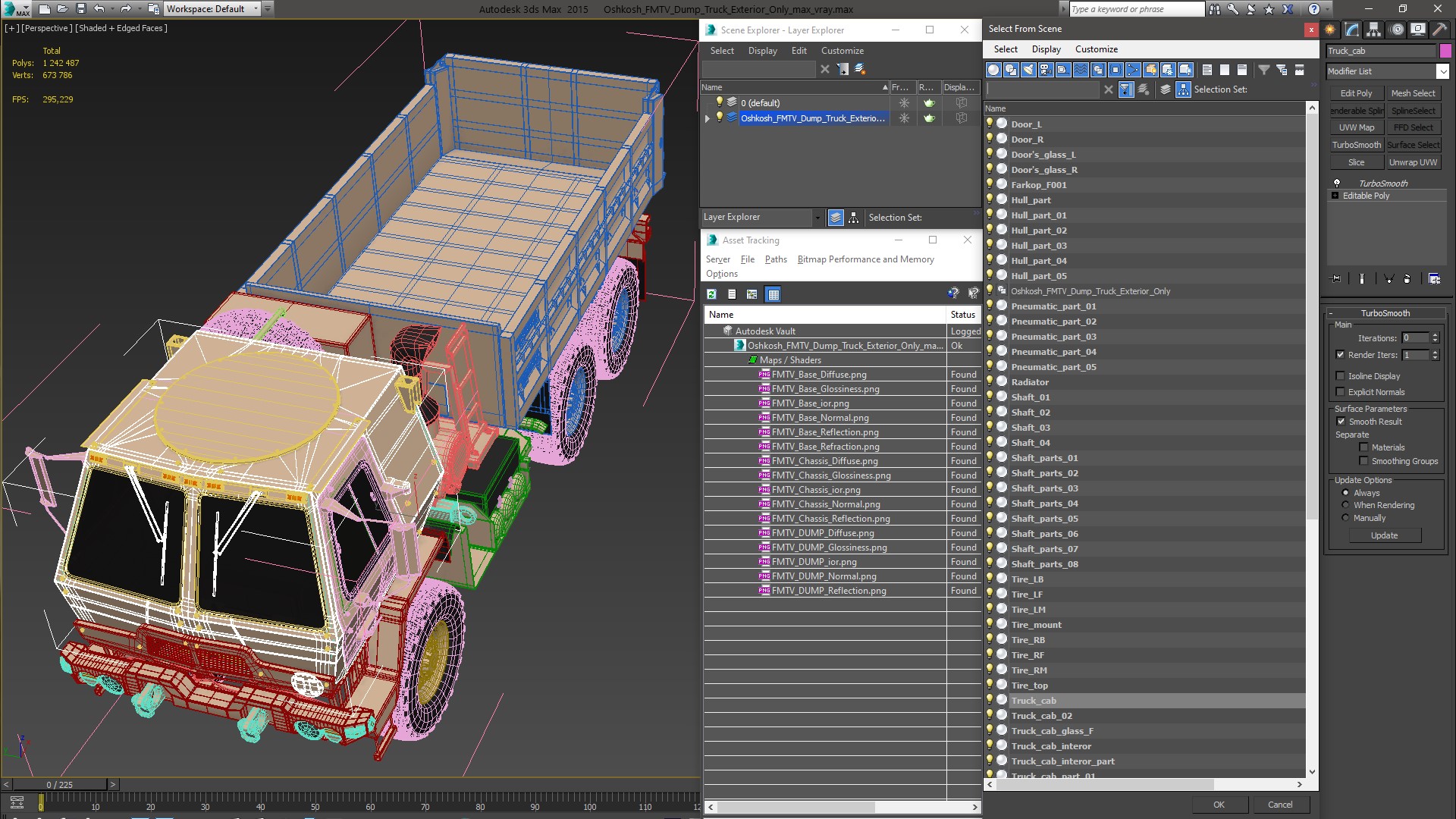Toggle Display Geometry filter in Select From Scene
Image resolution: width=1456 pixels, height=819 pixels.
click(993, 70)
